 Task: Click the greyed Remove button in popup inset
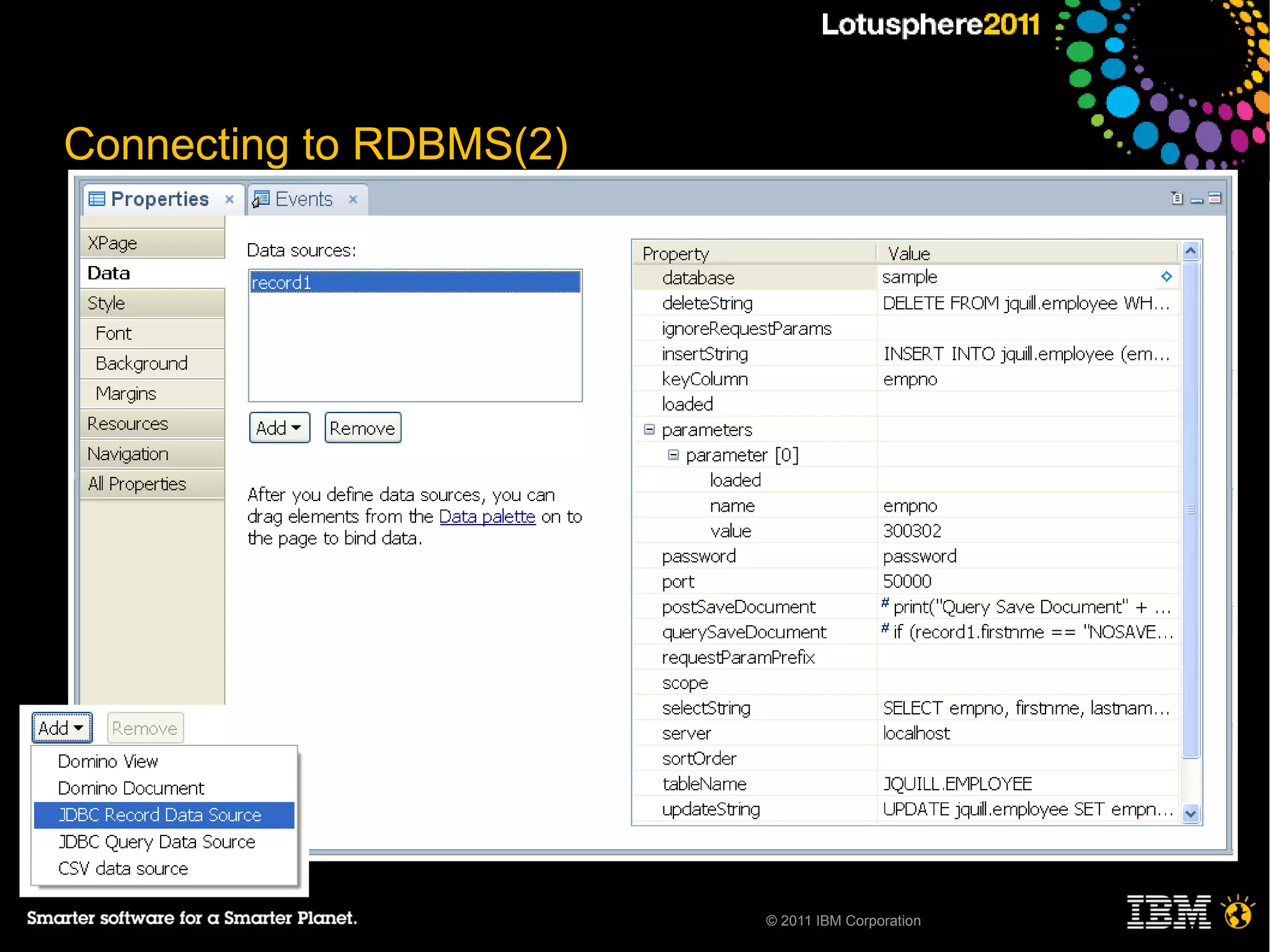click(x=145, y=727)
